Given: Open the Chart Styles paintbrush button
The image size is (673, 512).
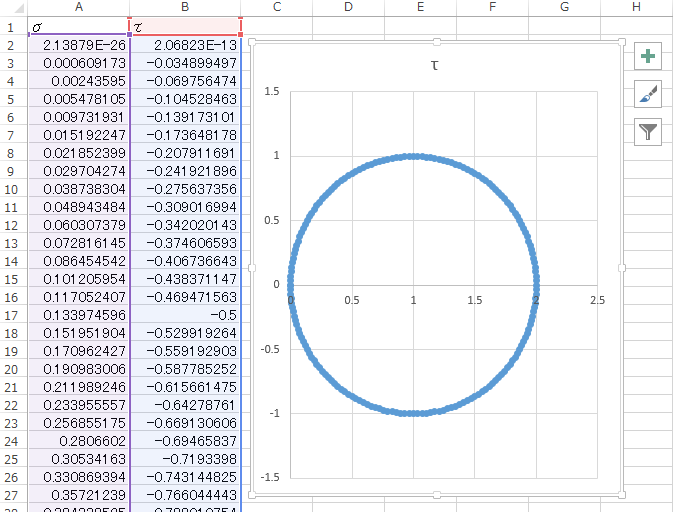Looking at the screenshot, I should (x=648, y=94).
